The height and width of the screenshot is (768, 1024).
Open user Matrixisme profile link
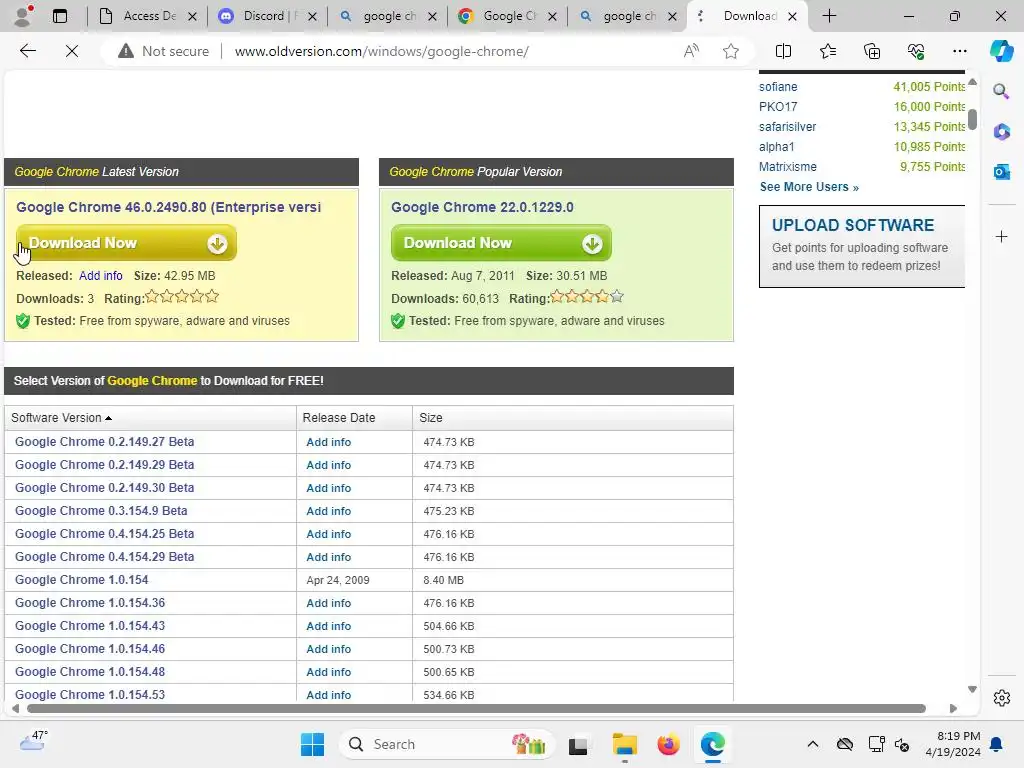788,167
